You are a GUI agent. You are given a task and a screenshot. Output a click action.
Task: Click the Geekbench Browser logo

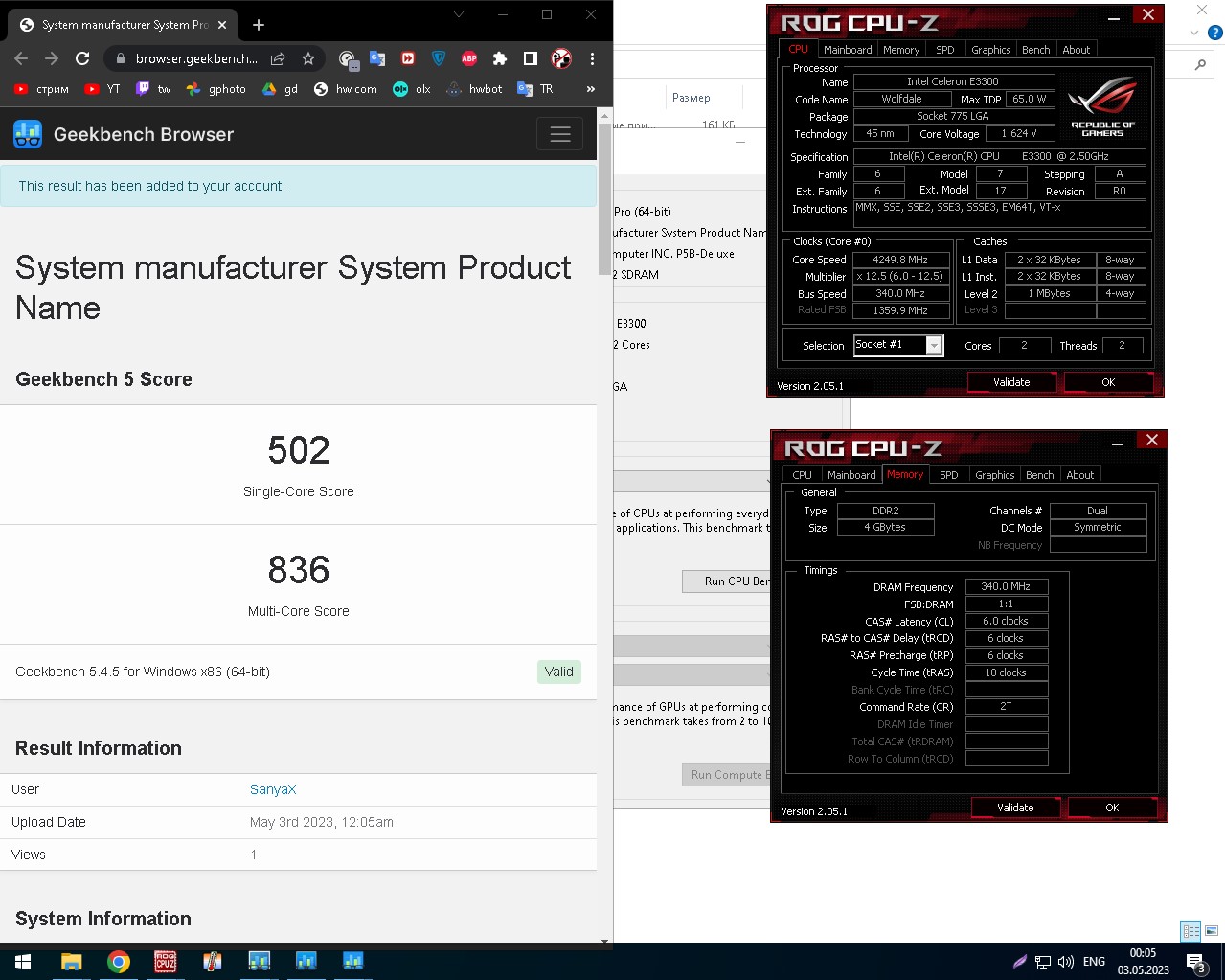pos(124,134)
